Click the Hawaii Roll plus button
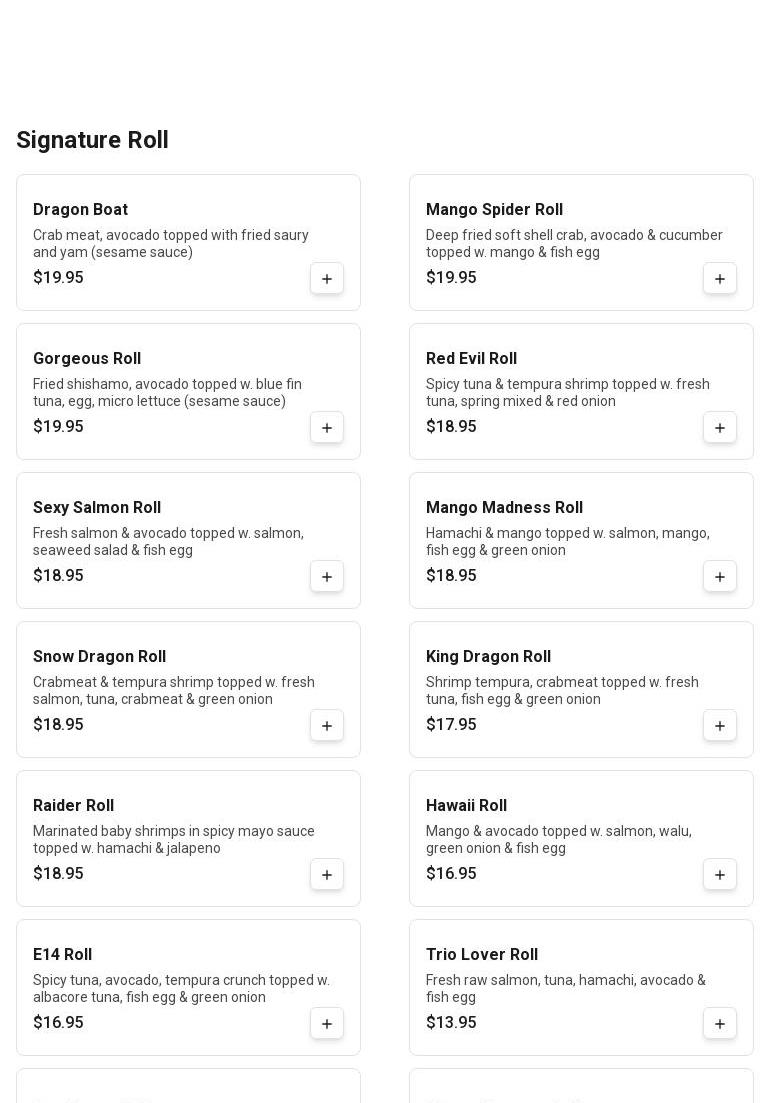This screenshot has width=770, height=1103. pos(720,874)
